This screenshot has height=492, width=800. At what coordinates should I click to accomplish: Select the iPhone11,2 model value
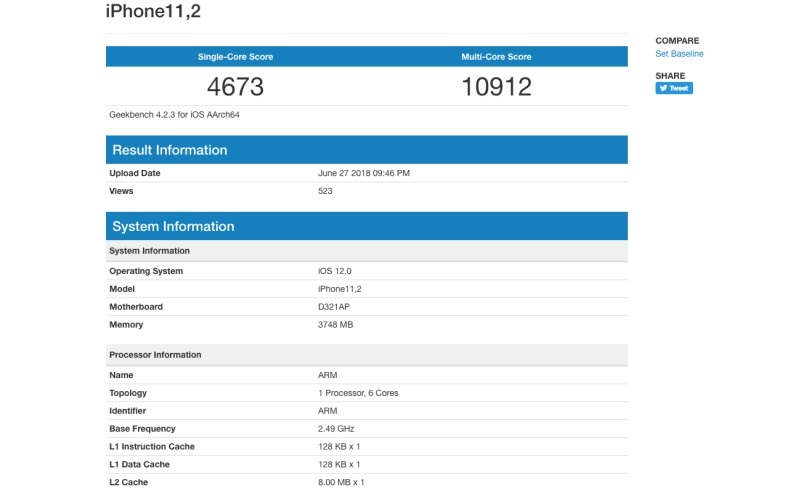[x=339, y=289]
